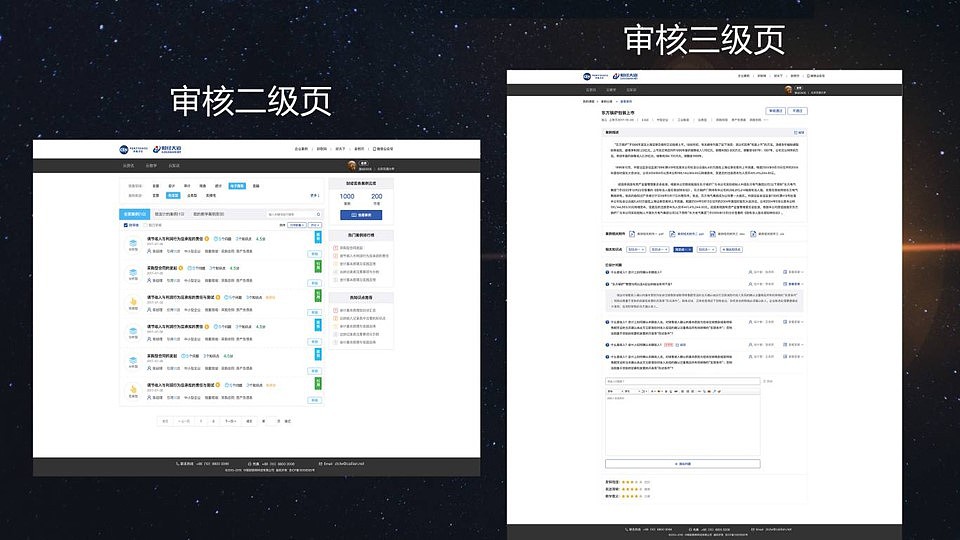Screen dimensions: 960x540
Task: Click gold coin badge beside first case title
Action: [x=206, y=239]
